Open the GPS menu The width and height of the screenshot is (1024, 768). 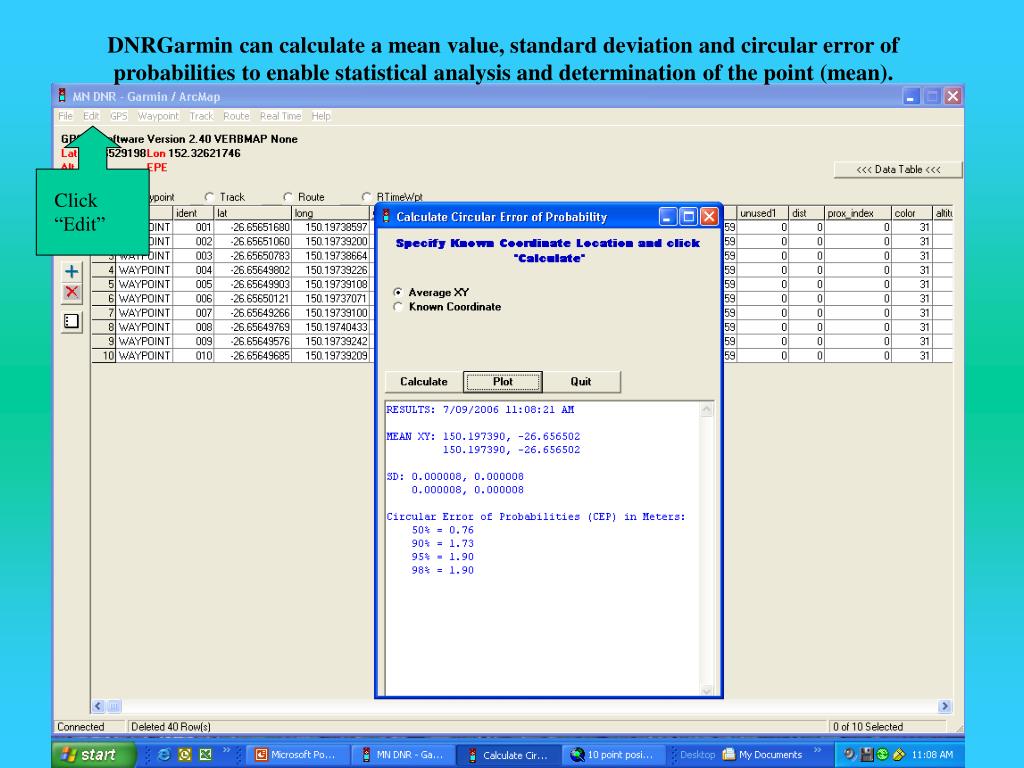[x=118, y=116]
